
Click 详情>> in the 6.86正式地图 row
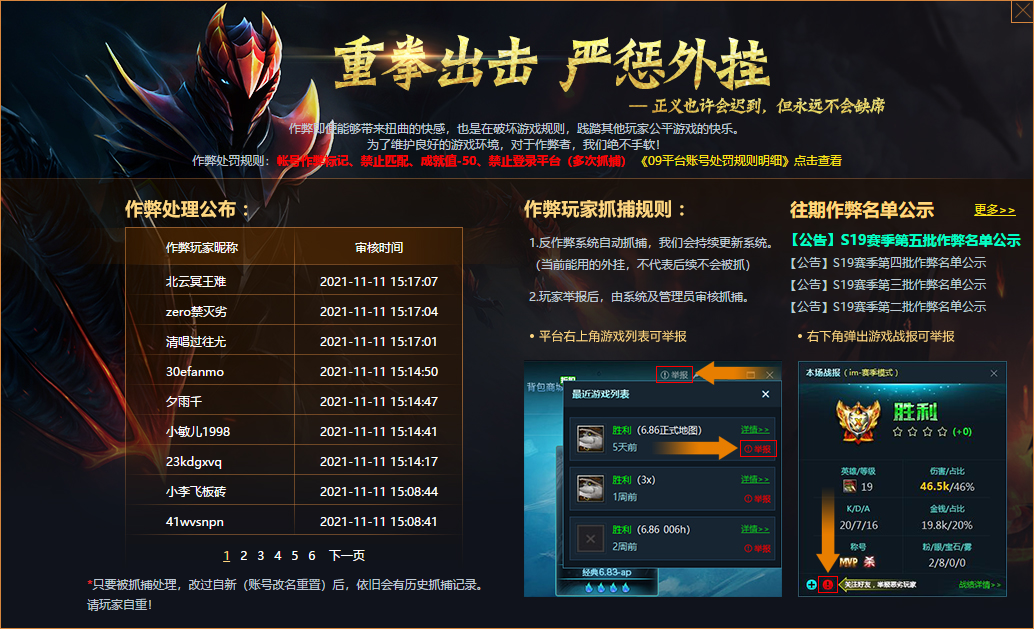754,429
